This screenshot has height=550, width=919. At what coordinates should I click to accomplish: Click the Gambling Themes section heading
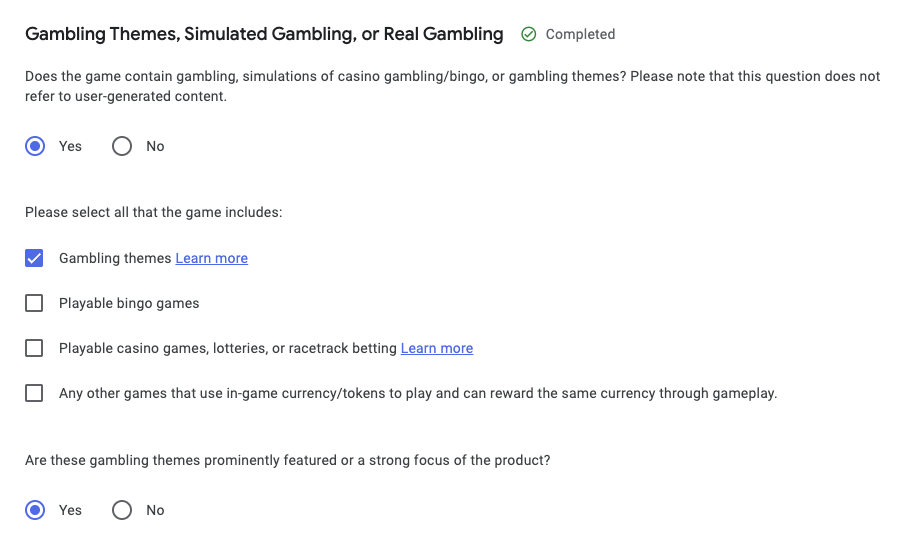click(x=264, y=34)
